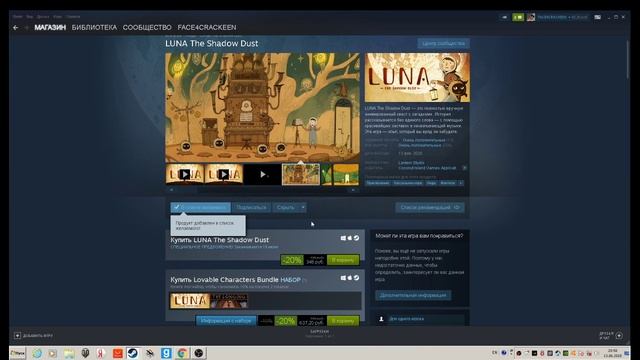The height and width of the screenshot is (360, 640).
Task: Open the account name dropdown in header
Action: tap(562, 17)
